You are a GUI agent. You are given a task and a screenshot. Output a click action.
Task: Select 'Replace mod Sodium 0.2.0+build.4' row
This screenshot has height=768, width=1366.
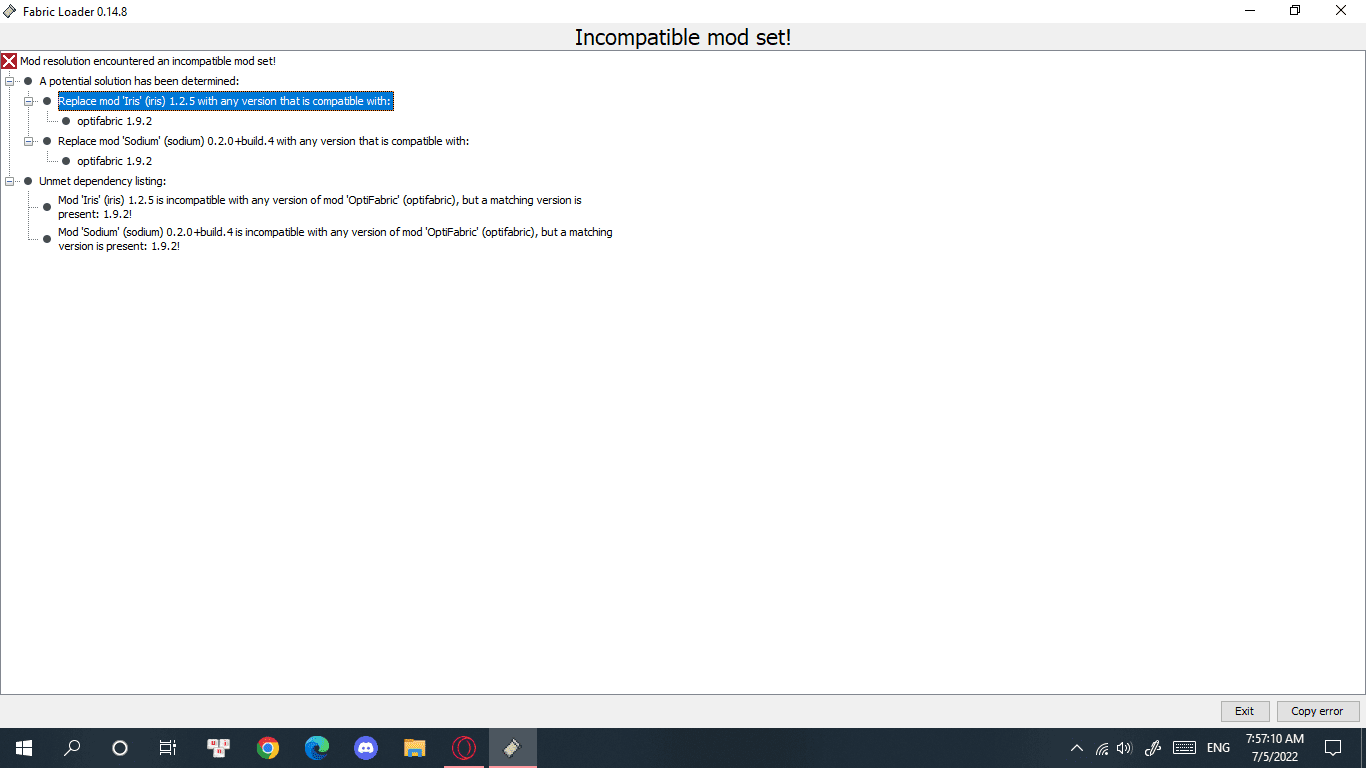pyautogui.click(x=263, y=141)
